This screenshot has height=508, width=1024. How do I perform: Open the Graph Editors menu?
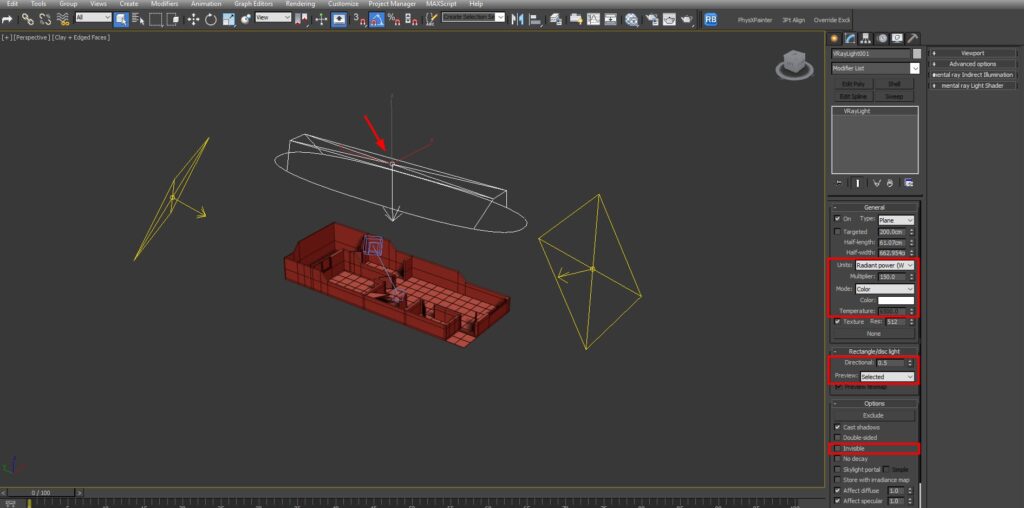(253, 4)
